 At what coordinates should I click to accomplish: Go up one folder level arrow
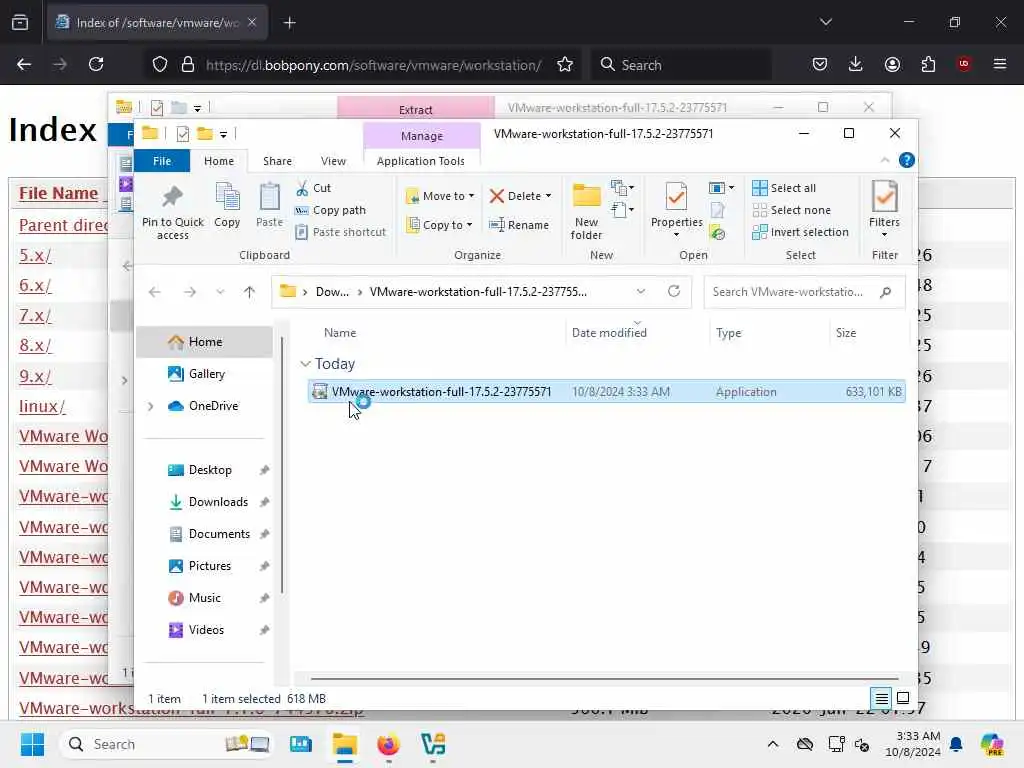[x=249, y=292]
